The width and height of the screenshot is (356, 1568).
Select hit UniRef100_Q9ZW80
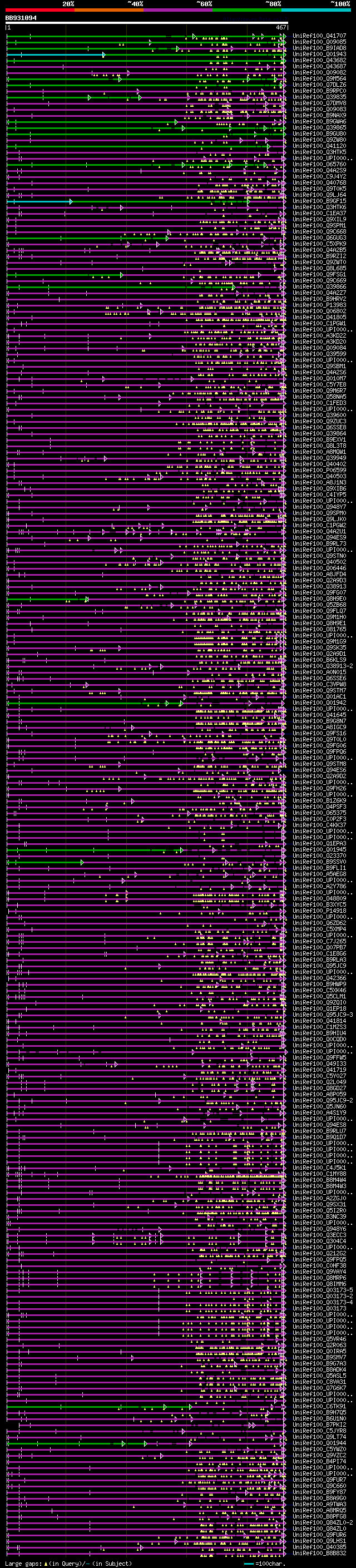(x=319, y=140)
